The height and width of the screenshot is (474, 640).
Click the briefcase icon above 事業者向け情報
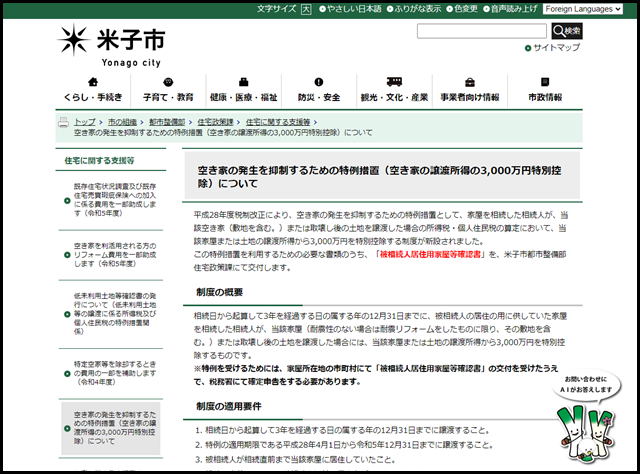(470, 82)
